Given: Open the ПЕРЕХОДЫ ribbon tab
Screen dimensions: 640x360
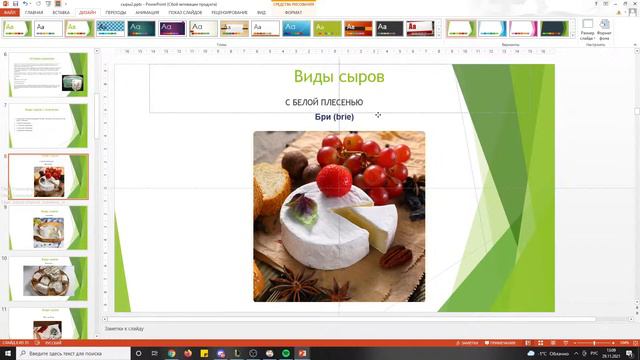Looking at the screenshot, I should pos(116,13).
